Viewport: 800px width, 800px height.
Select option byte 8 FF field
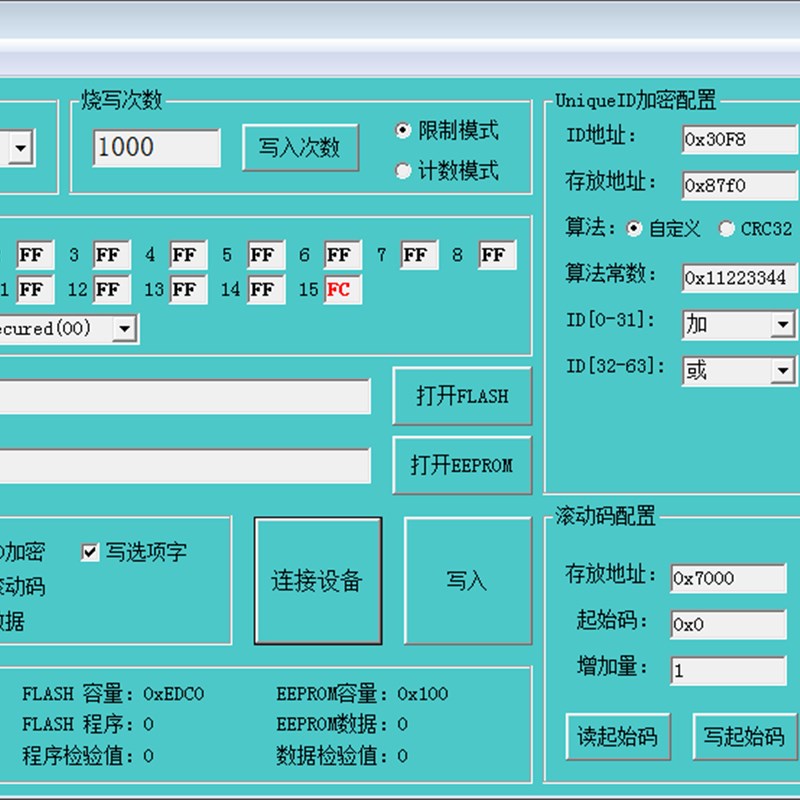[497, 255]
